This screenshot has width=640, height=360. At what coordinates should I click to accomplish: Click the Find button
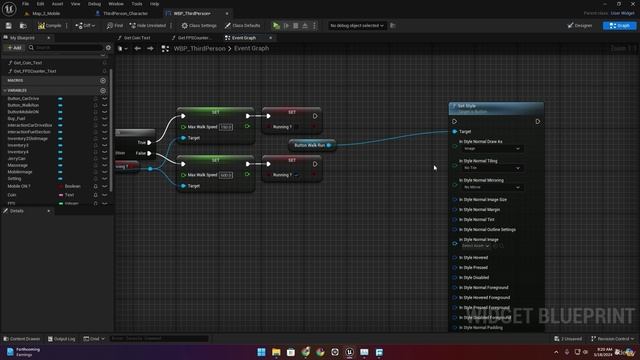[x=115, y=26]
